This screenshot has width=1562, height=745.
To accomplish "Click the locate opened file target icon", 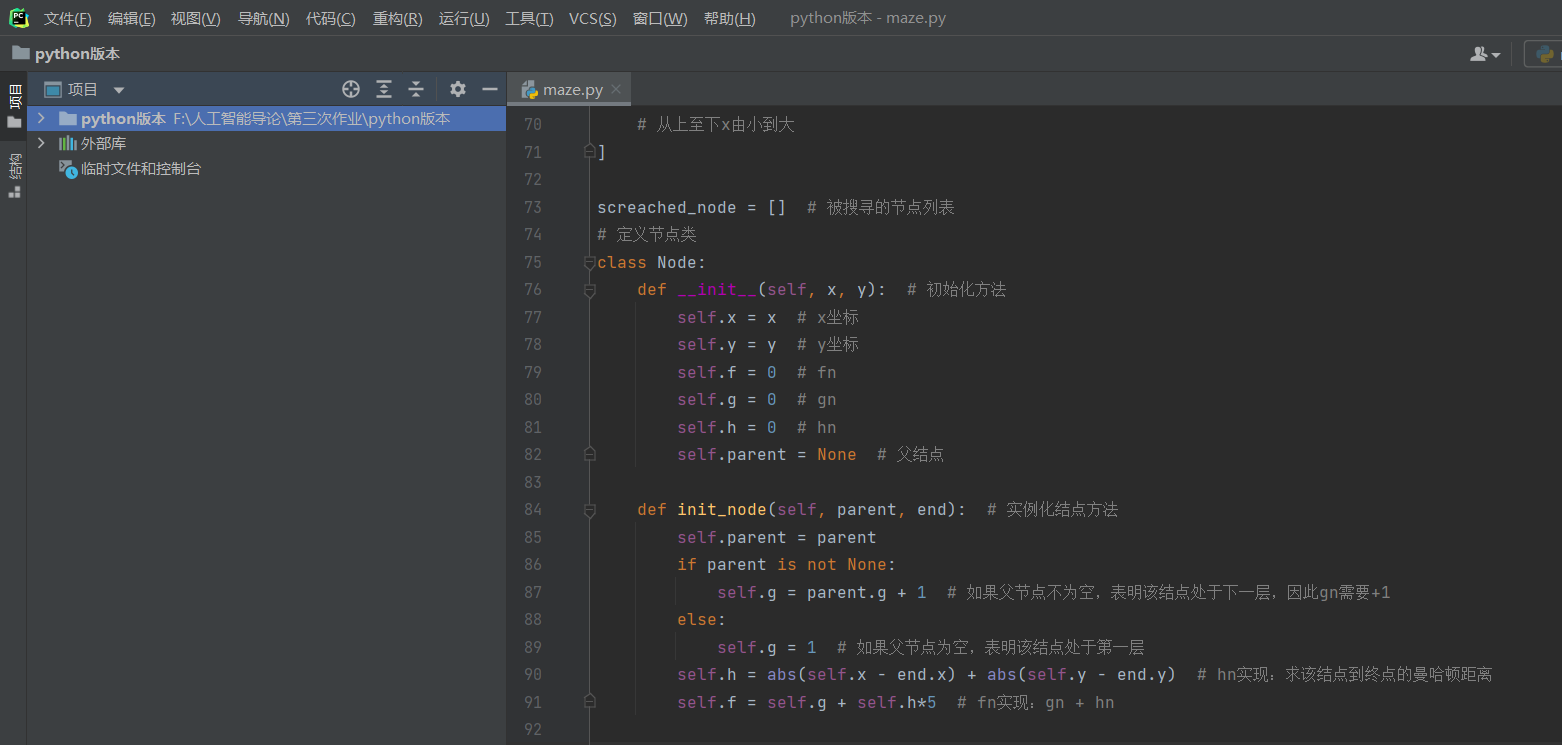I will tap(351, 89).
